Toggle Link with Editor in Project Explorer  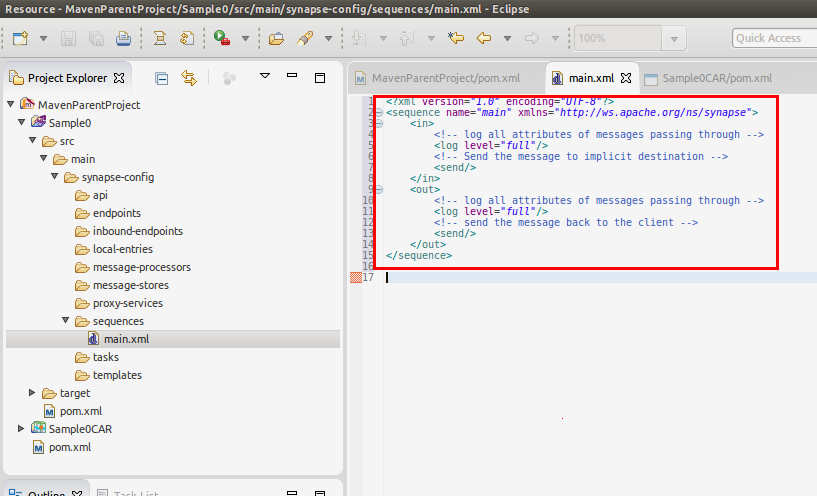pyautogui.click(x=188, y=78)
